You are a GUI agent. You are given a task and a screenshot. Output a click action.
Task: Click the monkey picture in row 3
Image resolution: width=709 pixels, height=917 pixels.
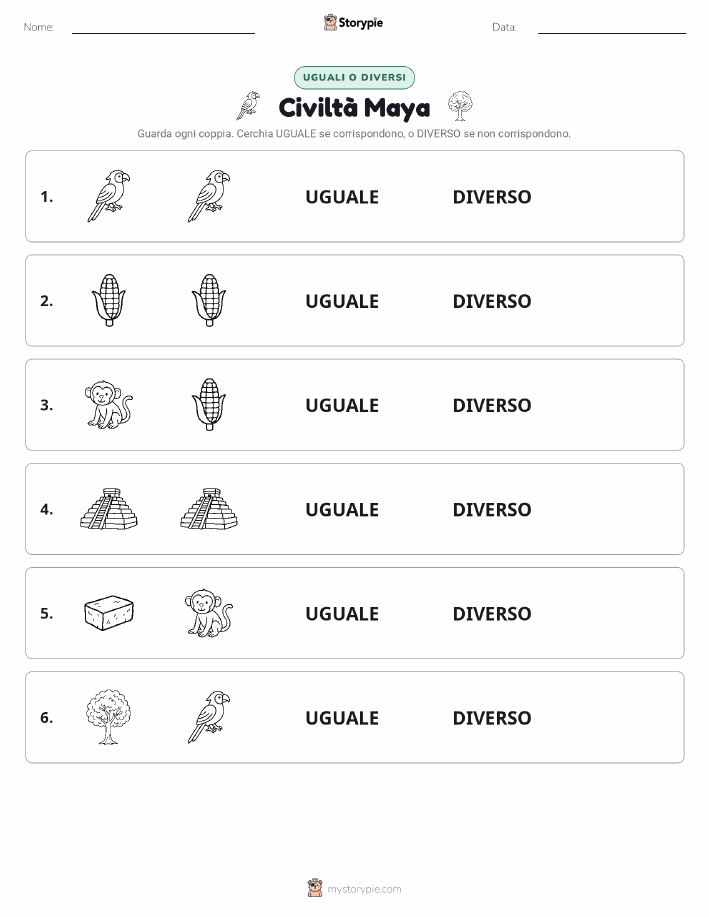pyautogui.click(x=109, y=404)
